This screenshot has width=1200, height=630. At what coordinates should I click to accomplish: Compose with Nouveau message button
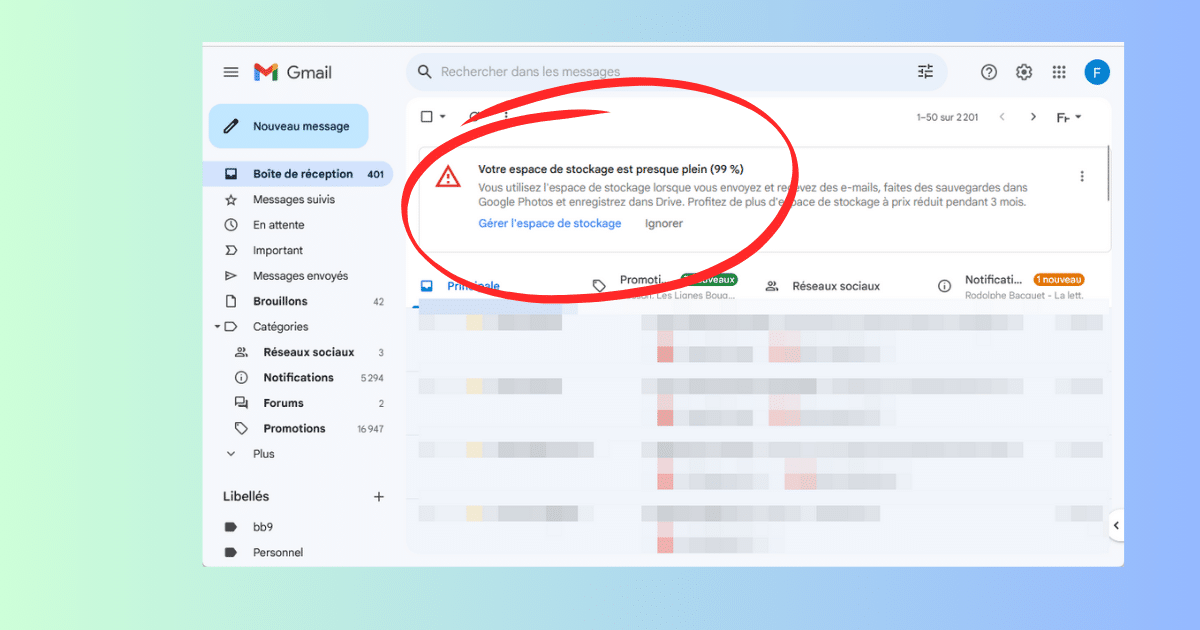(x=288, y=126)
